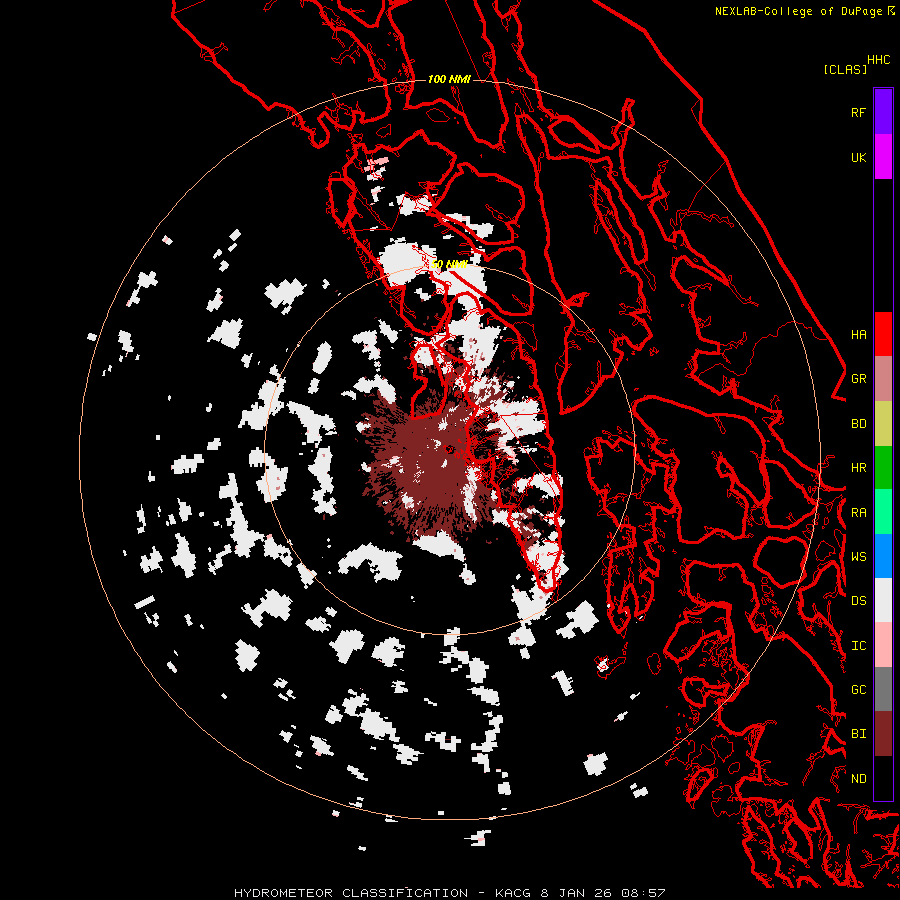This screenshot has width=900, height=900.
Task: Select the GC gray legend swatch
Action: 883,689
